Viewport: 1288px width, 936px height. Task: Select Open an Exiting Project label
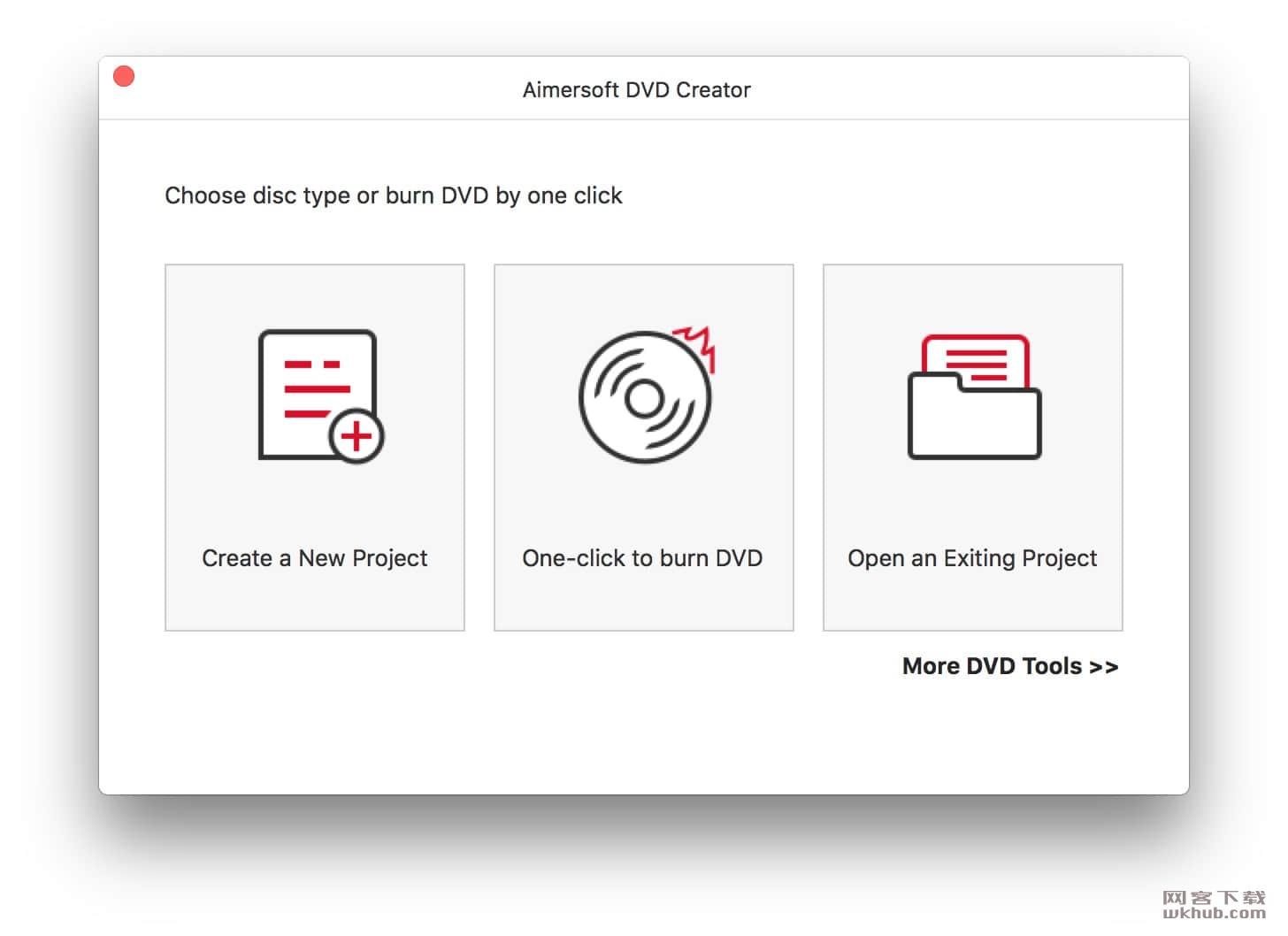pos(972,558)
